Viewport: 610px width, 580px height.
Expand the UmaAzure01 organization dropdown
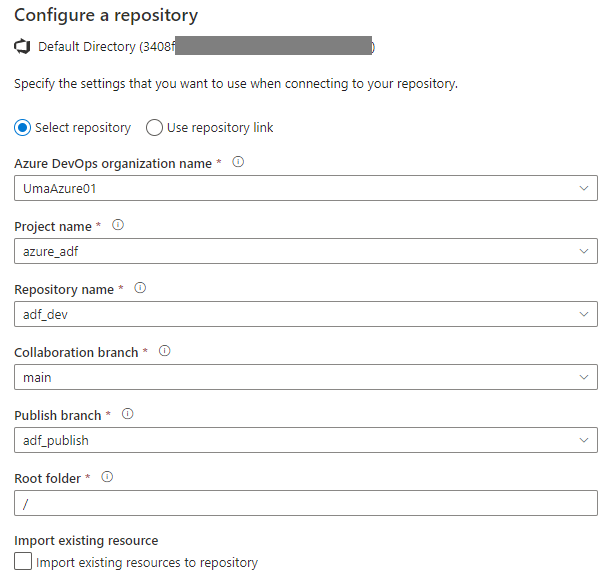click(306, 188)
